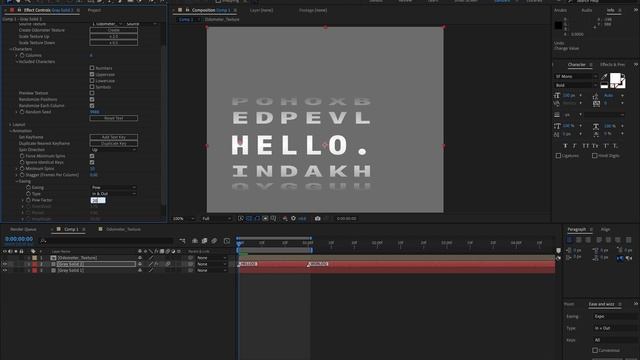This screenshot has height=360, width=640.
Task: Hide the Gray Solid 2 layer
Action: click(x=4, y=264)
